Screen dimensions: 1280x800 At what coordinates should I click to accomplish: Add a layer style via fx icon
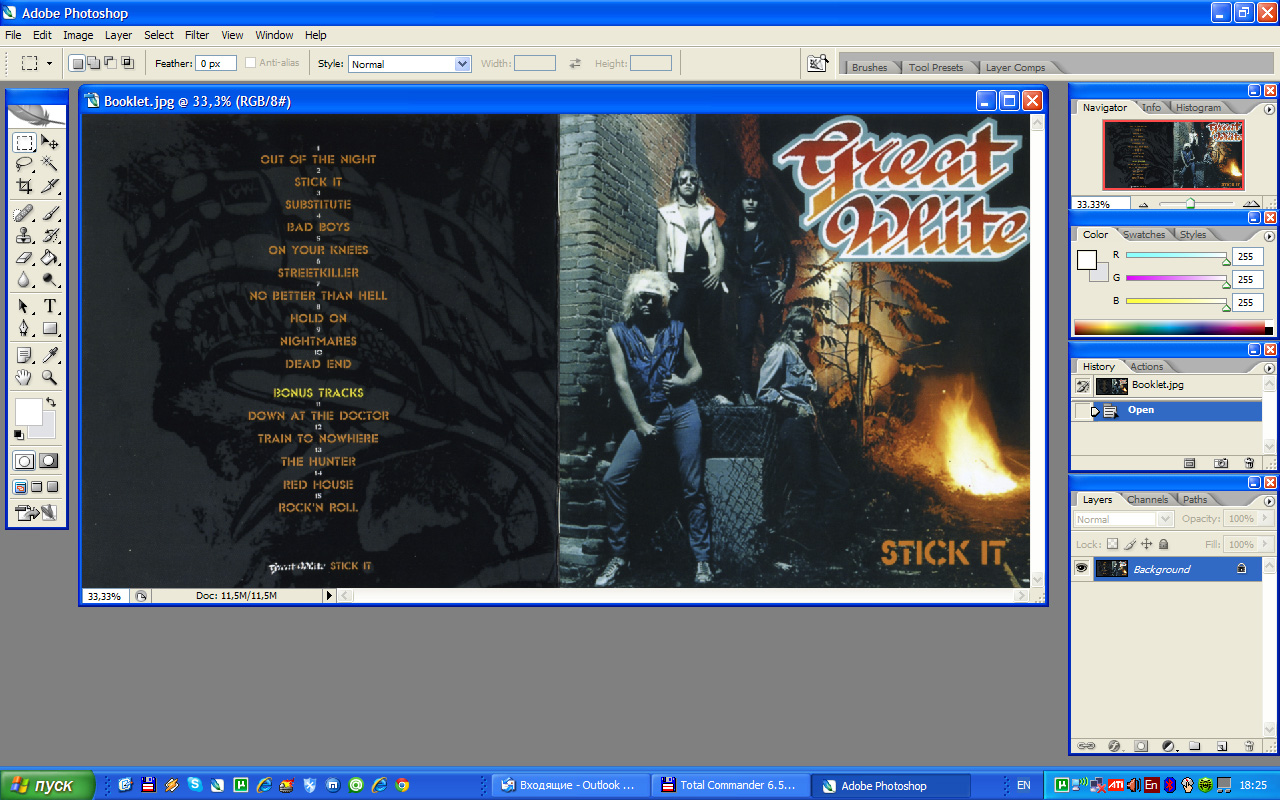[1113, 746]
